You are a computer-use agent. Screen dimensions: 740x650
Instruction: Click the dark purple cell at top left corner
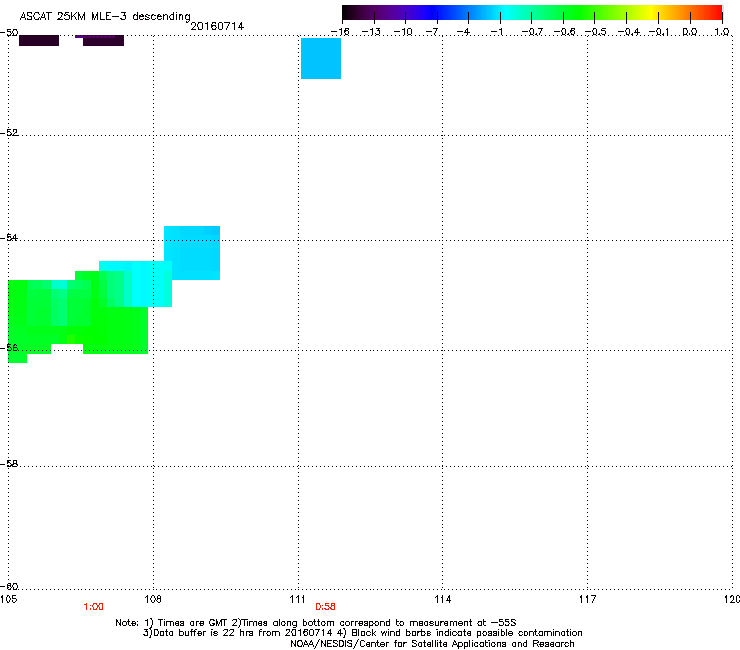[x=39, y=41]
